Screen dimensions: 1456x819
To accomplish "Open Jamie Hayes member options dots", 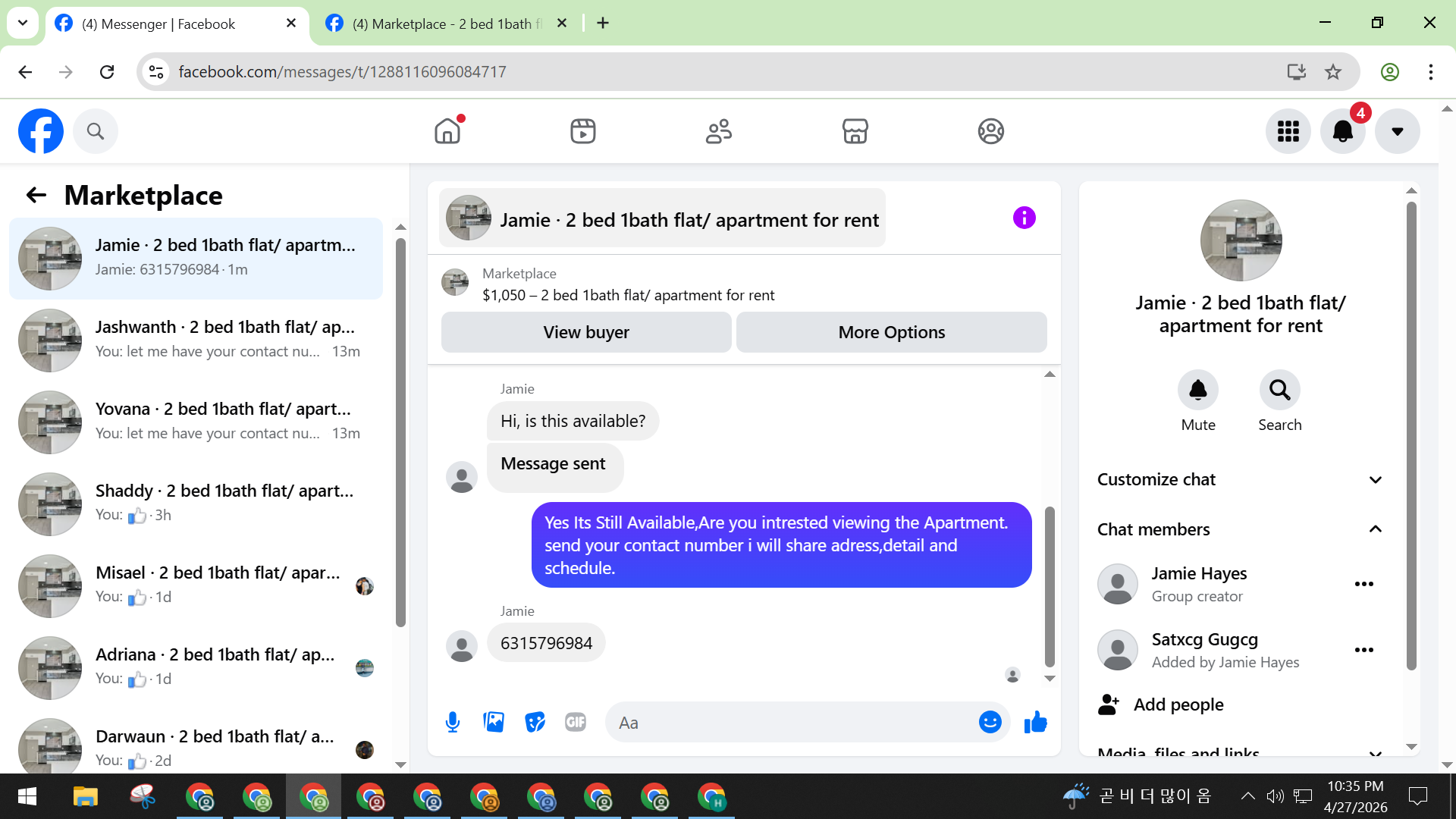I will (x=1364, y=584).
